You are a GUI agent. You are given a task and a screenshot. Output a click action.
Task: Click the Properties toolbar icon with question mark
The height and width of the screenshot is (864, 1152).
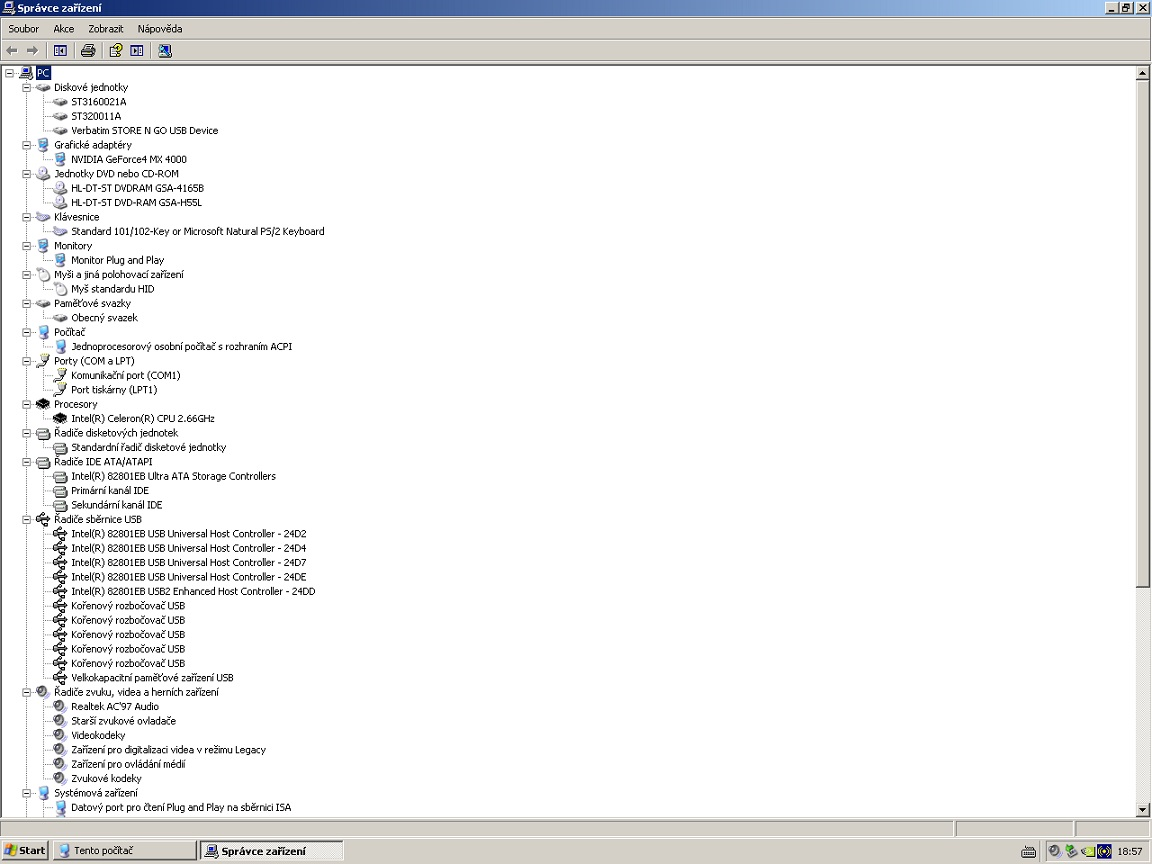point(115,51)
